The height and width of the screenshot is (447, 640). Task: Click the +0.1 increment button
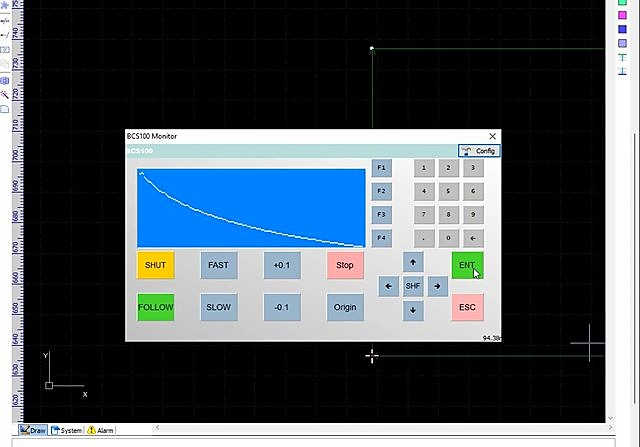coord(282,265)
